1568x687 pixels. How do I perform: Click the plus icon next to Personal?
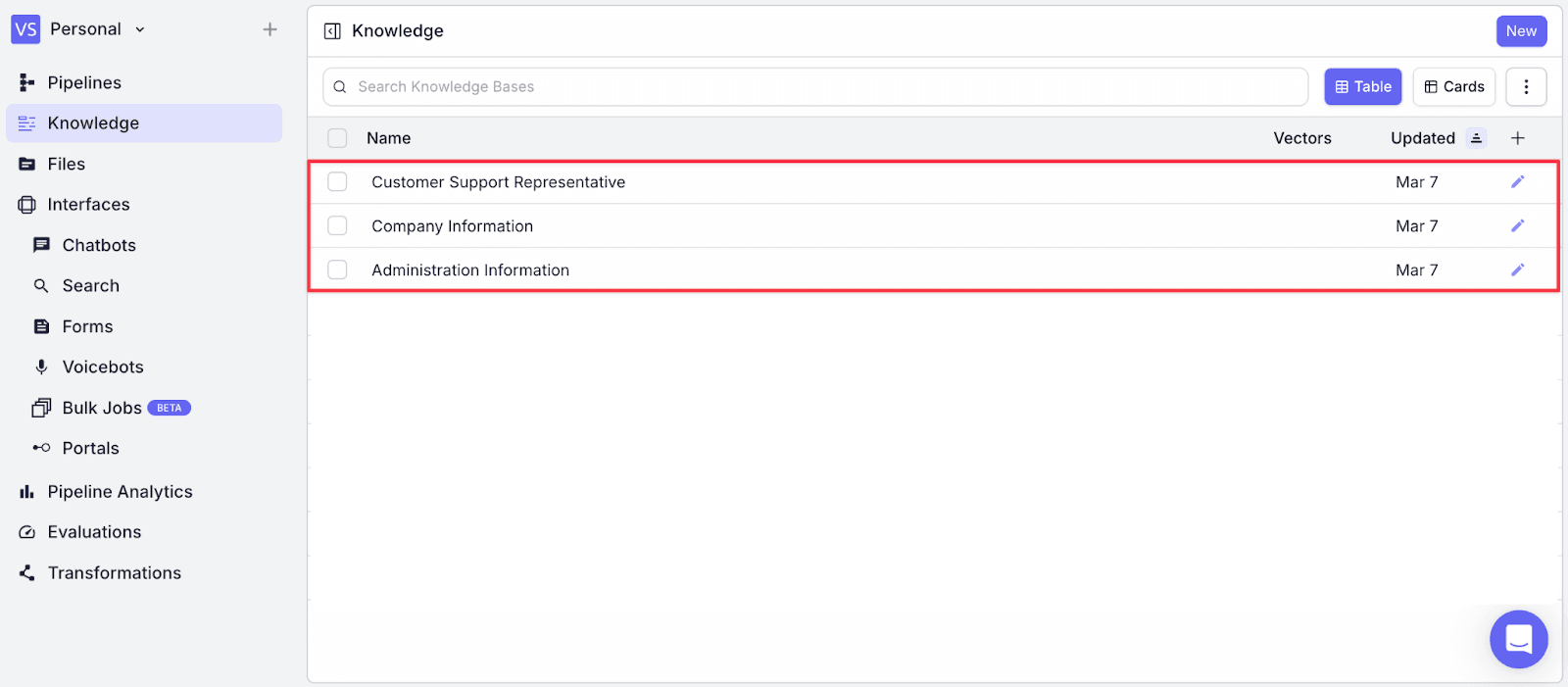269,29
